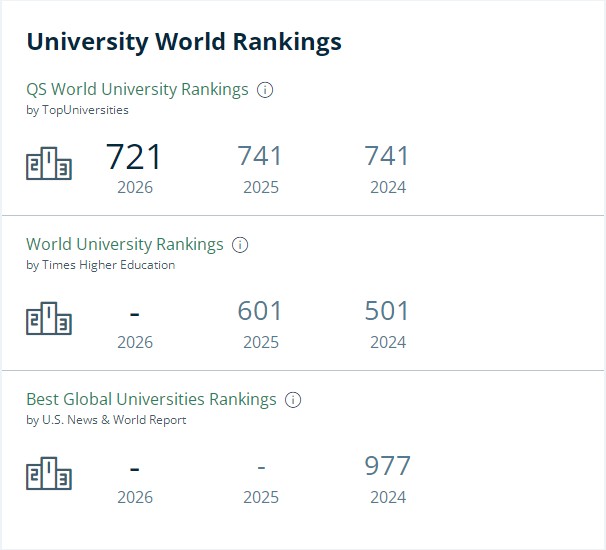Click 'by TopUniversities' subtitle
Screen dimensions: 606x550
click(77, 110)
